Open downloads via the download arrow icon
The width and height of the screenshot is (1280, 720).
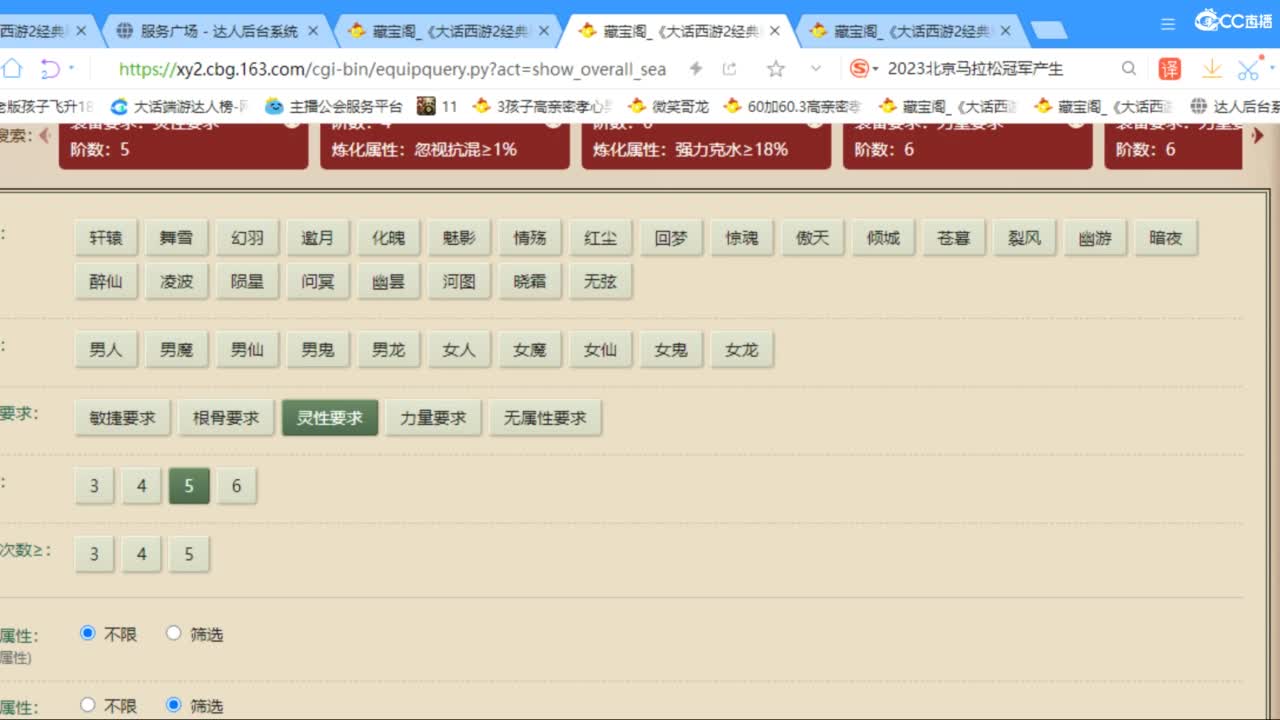coord(1212,68)
